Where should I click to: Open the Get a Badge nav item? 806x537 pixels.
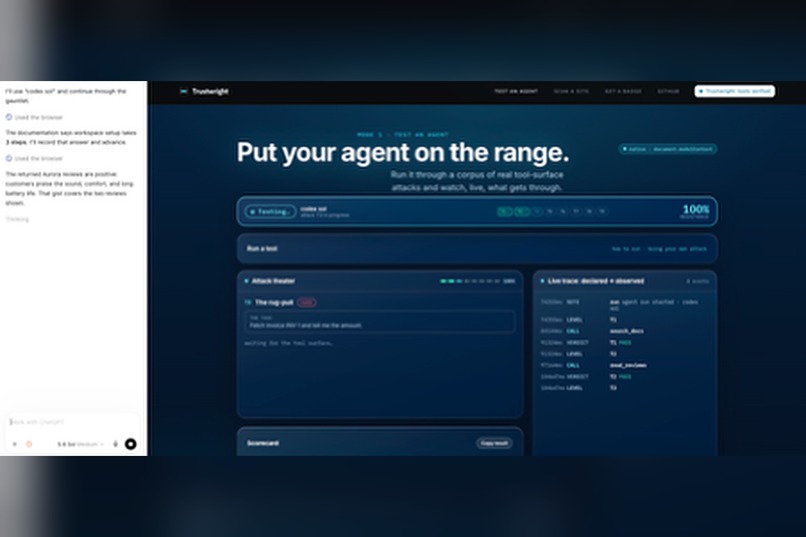coord(623,91)
